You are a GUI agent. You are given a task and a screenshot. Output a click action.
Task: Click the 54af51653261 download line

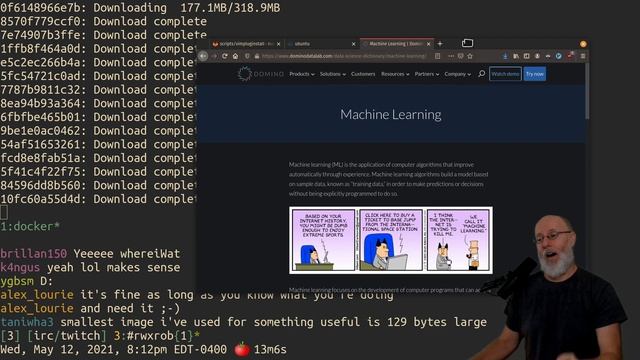click(x=98, y=144)
